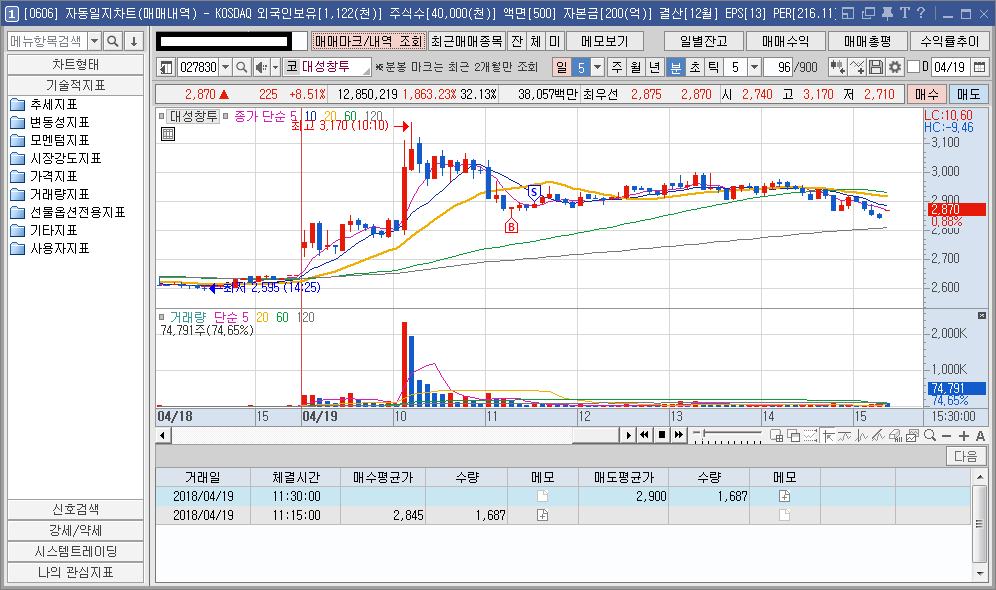Switch to the 일별잔고 tab
Viewport: 996px width, 590px height.
704,41
